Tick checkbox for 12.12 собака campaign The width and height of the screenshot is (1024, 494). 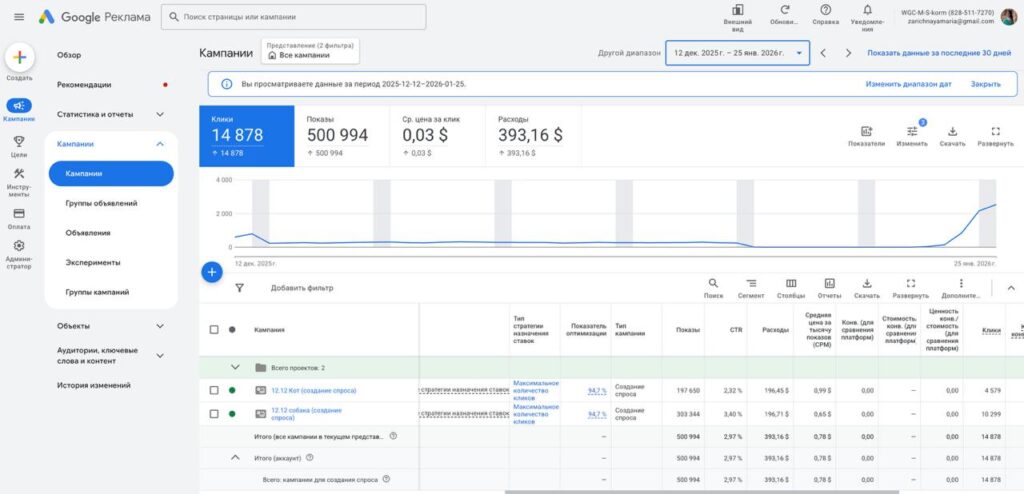214,414
